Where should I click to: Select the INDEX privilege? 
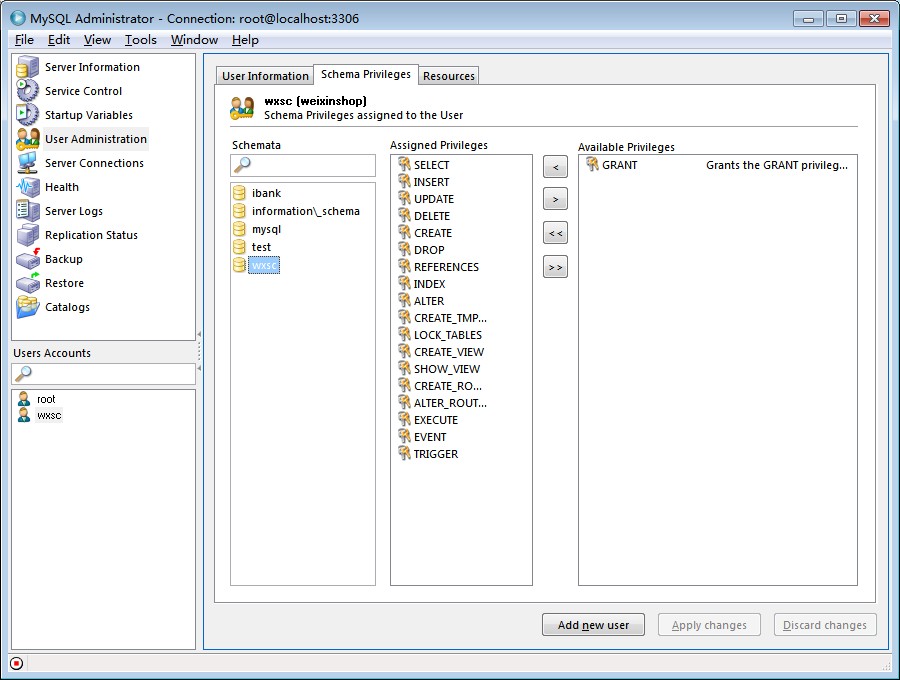click(x=429, y=283)
